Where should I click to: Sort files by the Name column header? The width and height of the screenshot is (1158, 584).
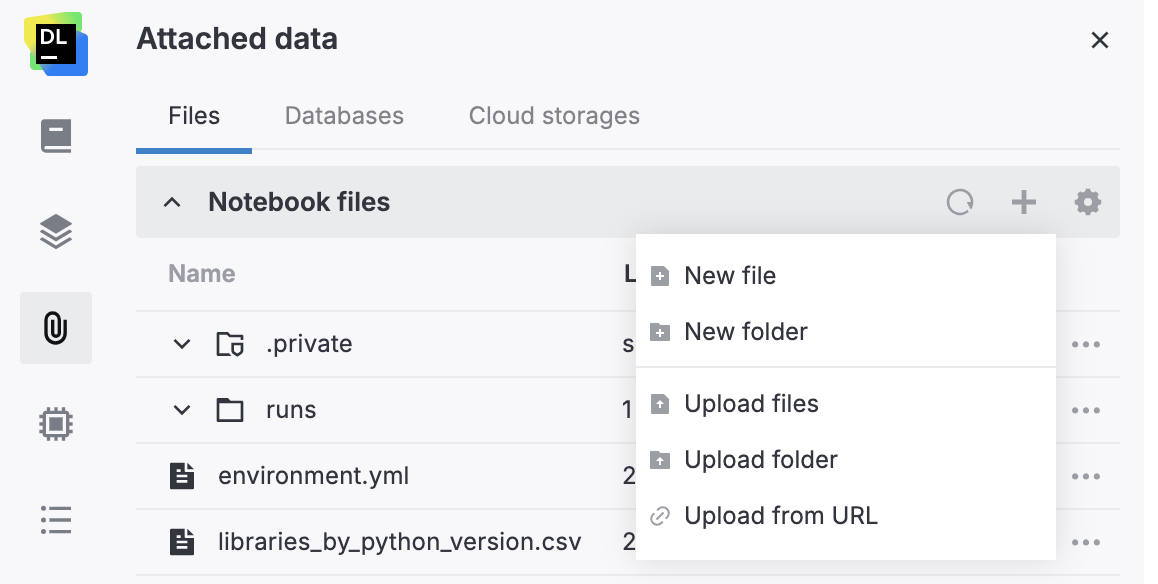[x=201, y=272]
